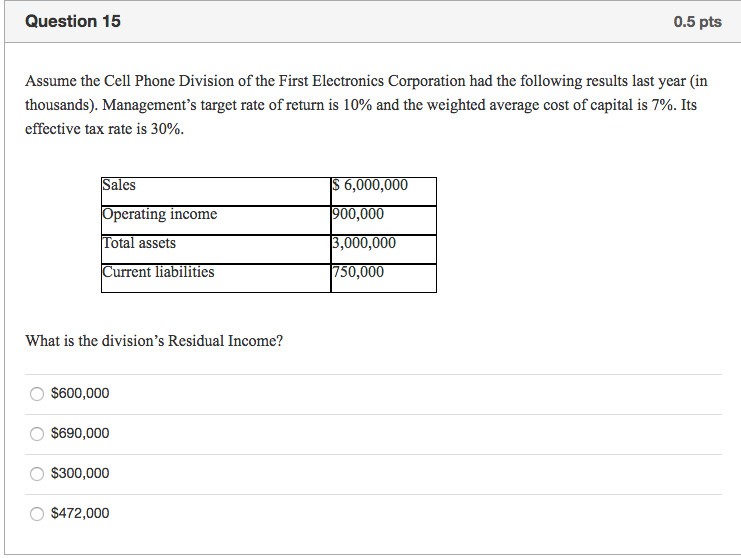The image size is (741, 558).
Task: Click the Total assets table cell
Action: click(x=215, y=244)
